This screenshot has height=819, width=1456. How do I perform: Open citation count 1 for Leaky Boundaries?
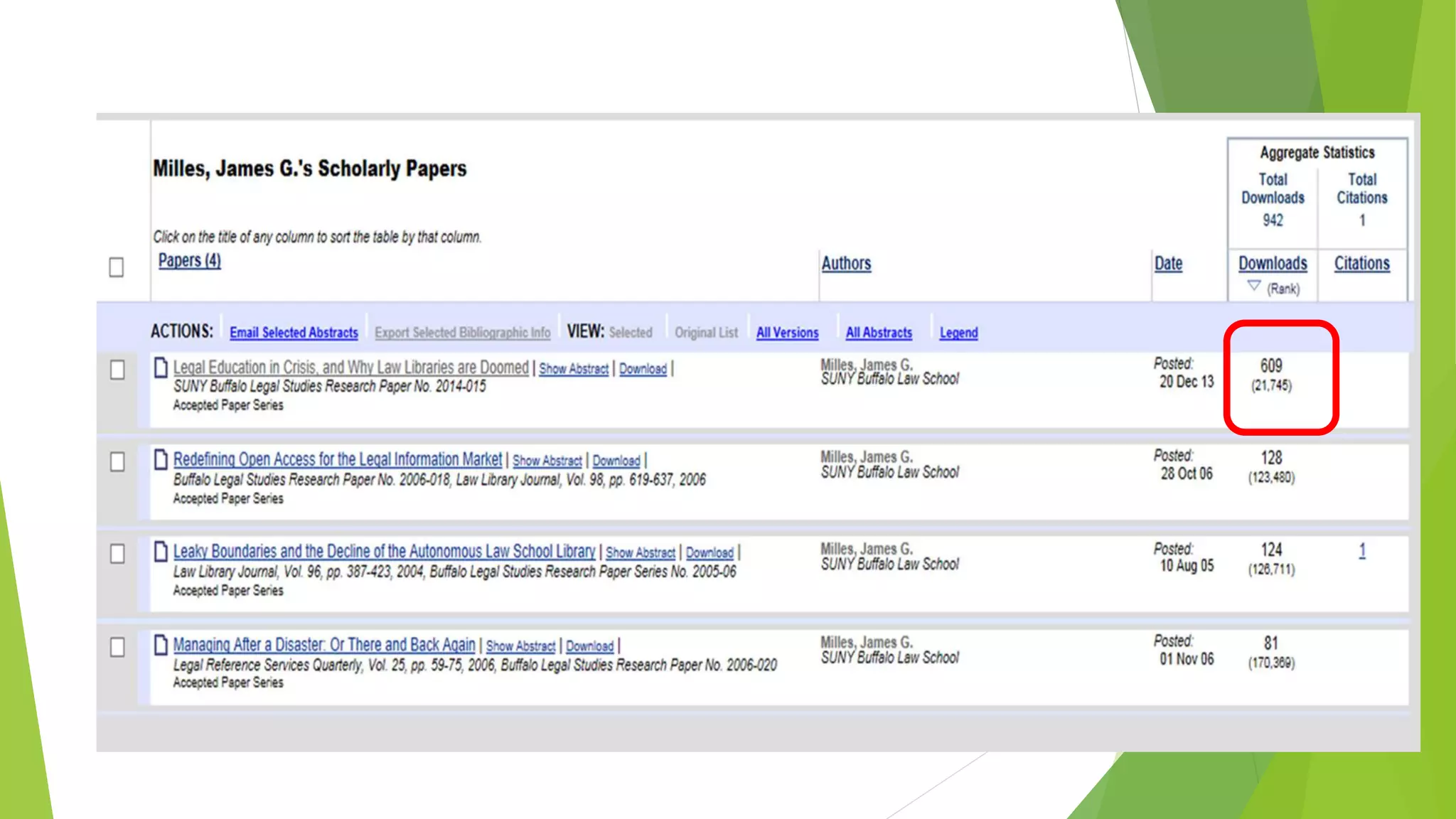click(1362, 551)
